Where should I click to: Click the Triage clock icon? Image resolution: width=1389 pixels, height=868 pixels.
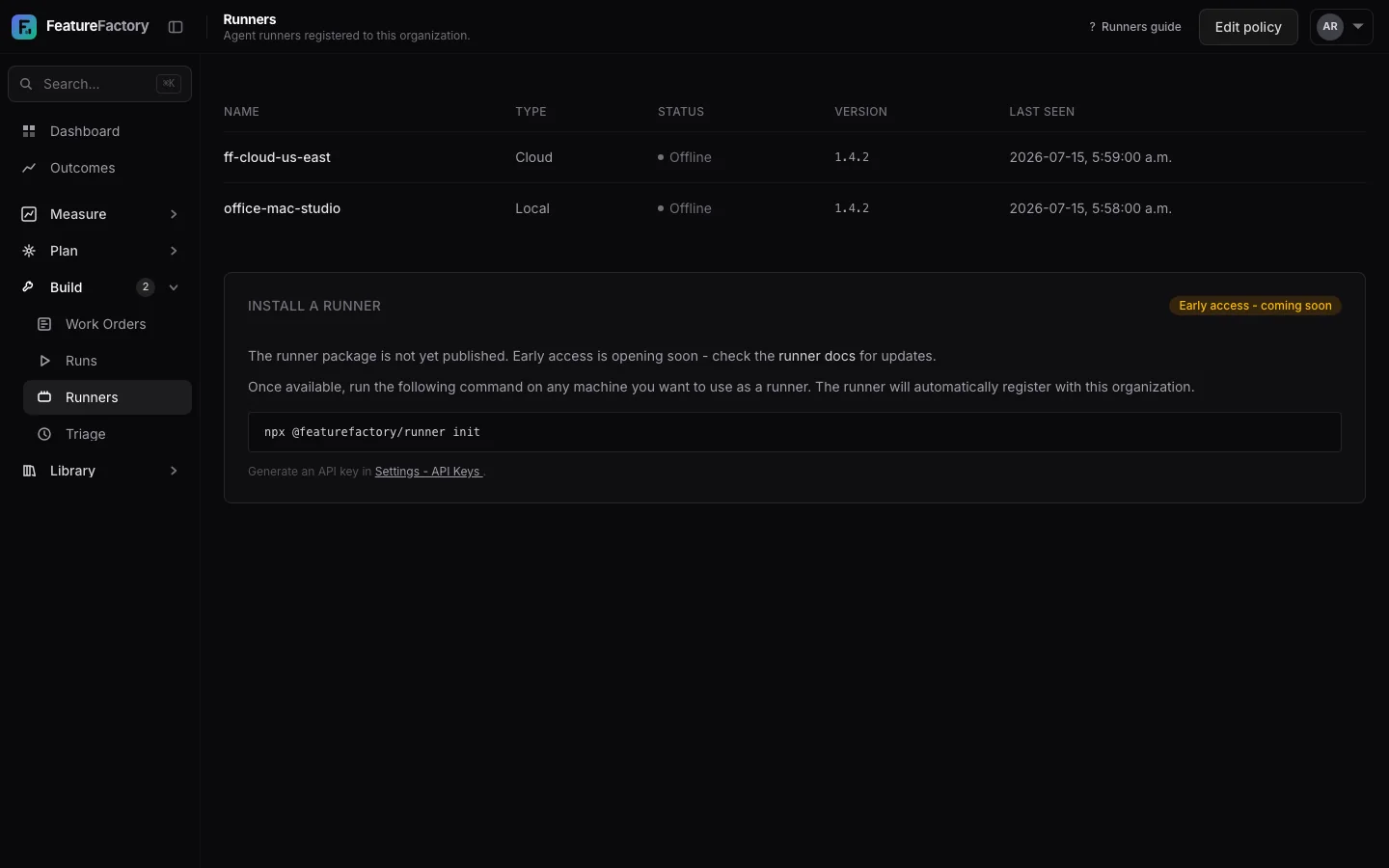pyautogui.click(x=44, y=434)
